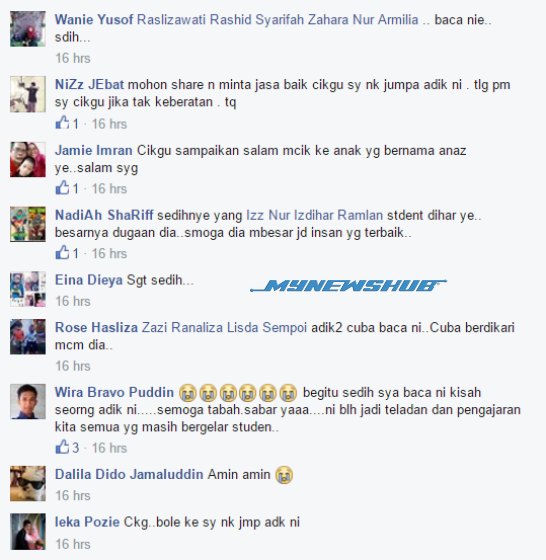Click the like thumb on Jamie Imran's comment
The height and width of the screenshot is (560, 546).
[x=62, y=188]
